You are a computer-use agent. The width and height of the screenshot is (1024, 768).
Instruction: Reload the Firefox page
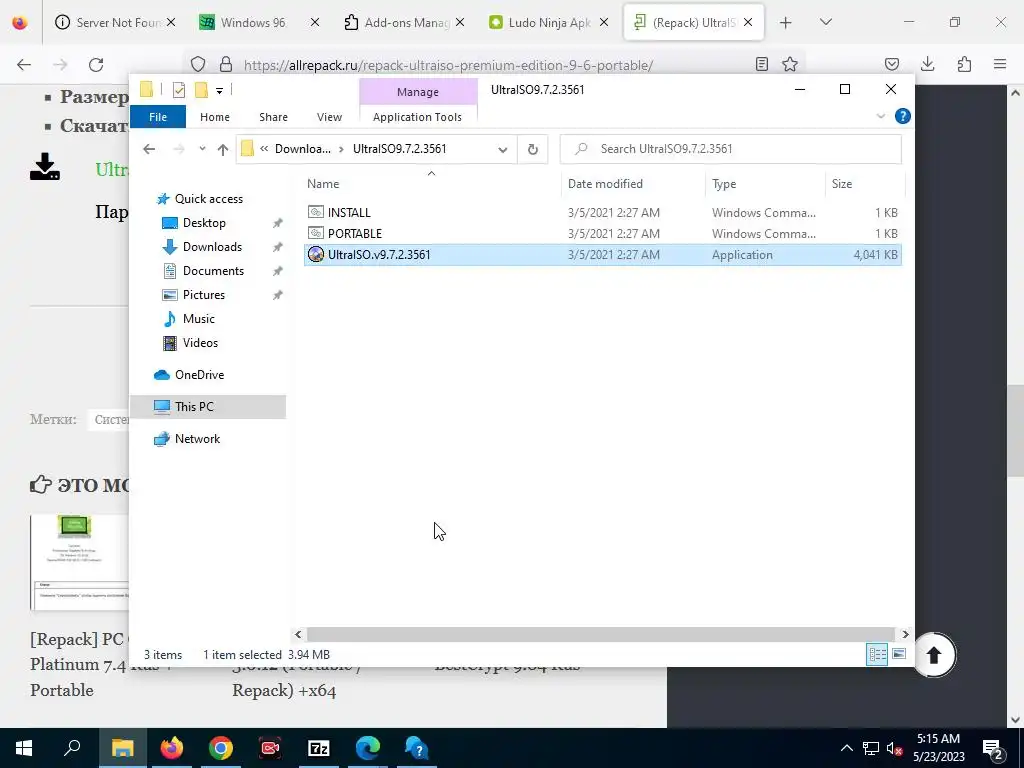96,65
